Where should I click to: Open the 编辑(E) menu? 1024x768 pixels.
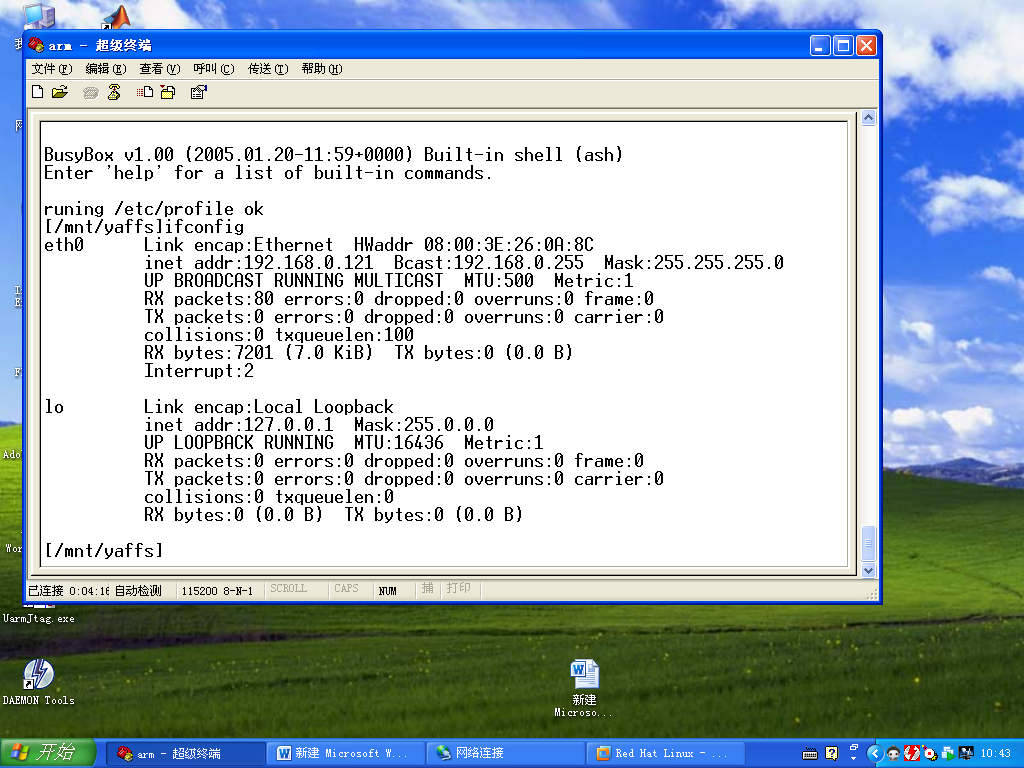[x=106, y=69]
